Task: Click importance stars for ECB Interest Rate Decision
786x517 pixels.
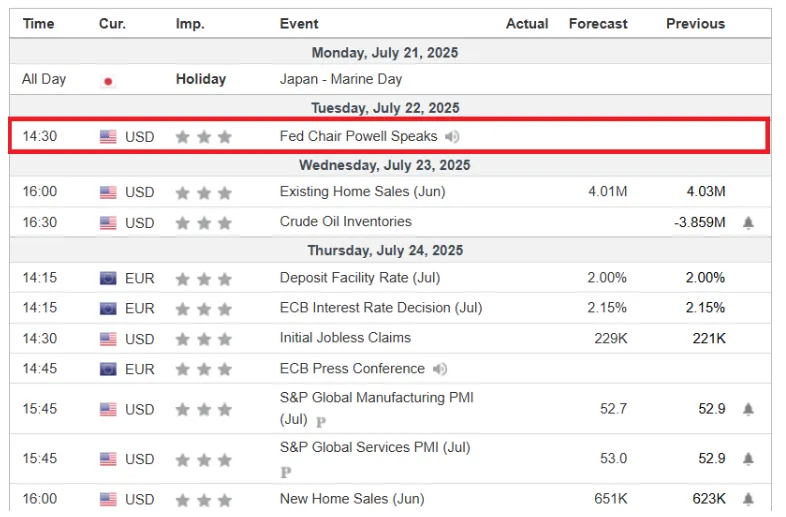Action: click(x=203, y=309)
